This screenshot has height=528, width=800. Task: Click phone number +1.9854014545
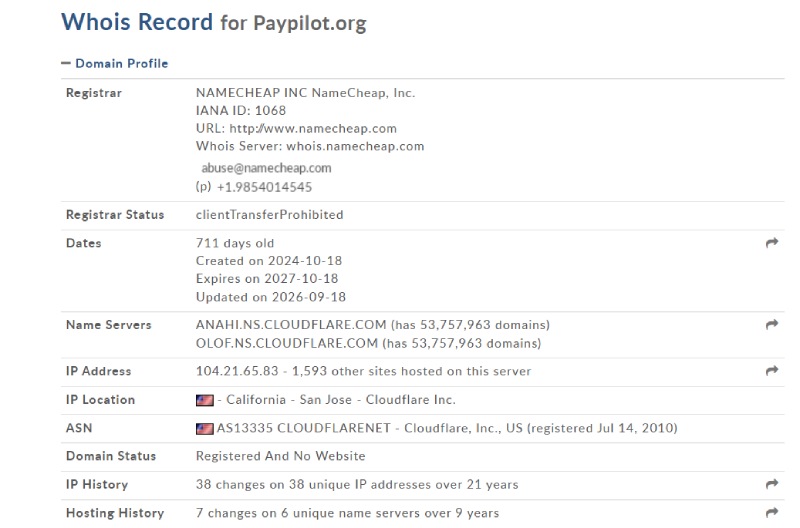pos(264,187)
